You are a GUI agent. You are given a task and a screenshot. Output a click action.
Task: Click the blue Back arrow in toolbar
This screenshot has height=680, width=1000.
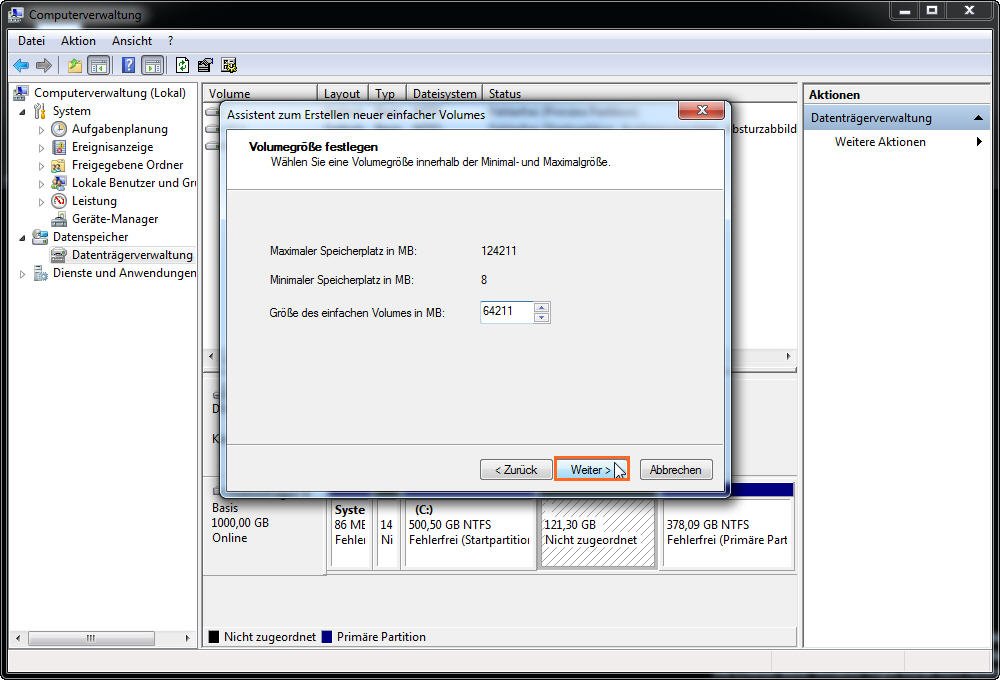21,65
